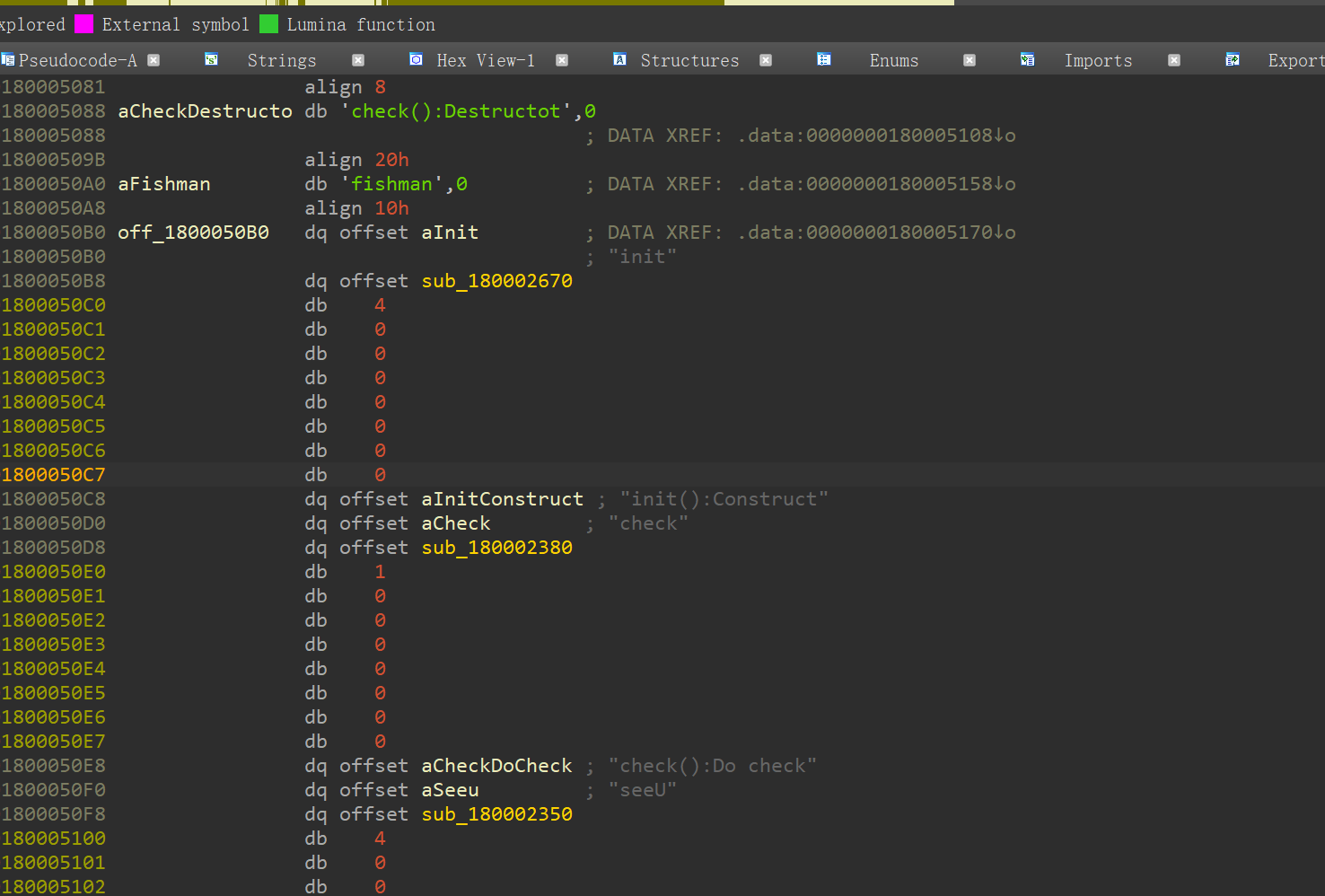Select the sub_180002380 function reference

[x=496, y=548]
